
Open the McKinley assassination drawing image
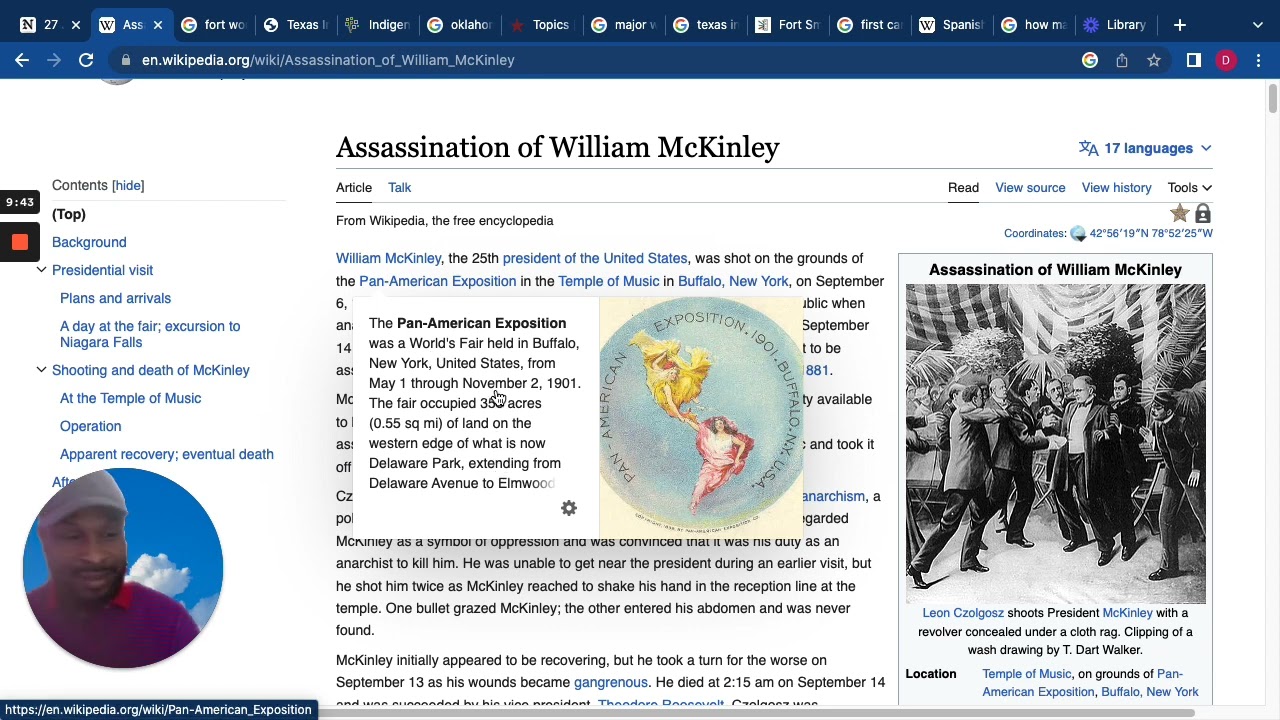point(1055,444)
